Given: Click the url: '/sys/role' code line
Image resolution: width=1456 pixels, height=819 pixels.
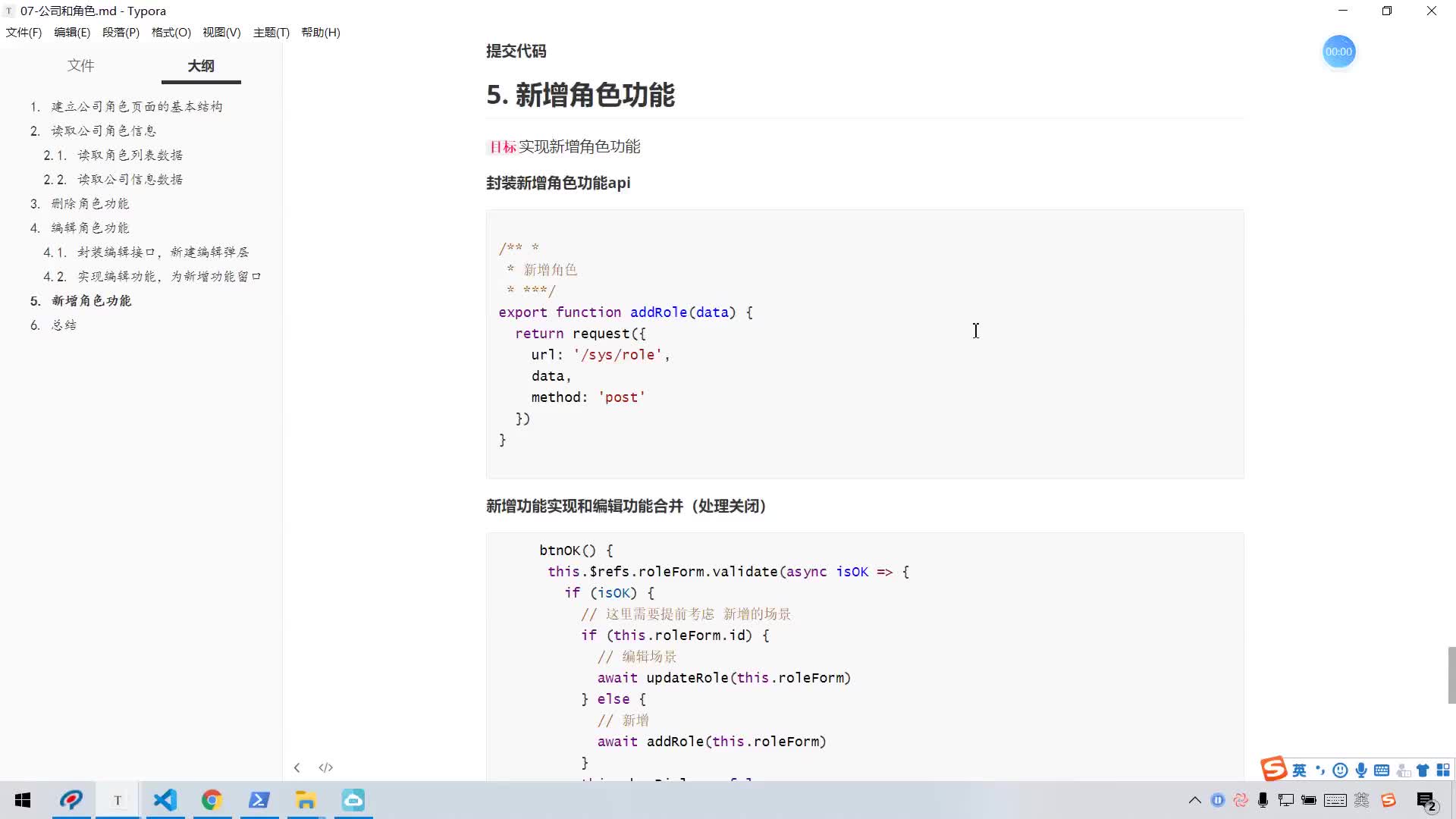Looking at the screenshot, I should point(601,355).
